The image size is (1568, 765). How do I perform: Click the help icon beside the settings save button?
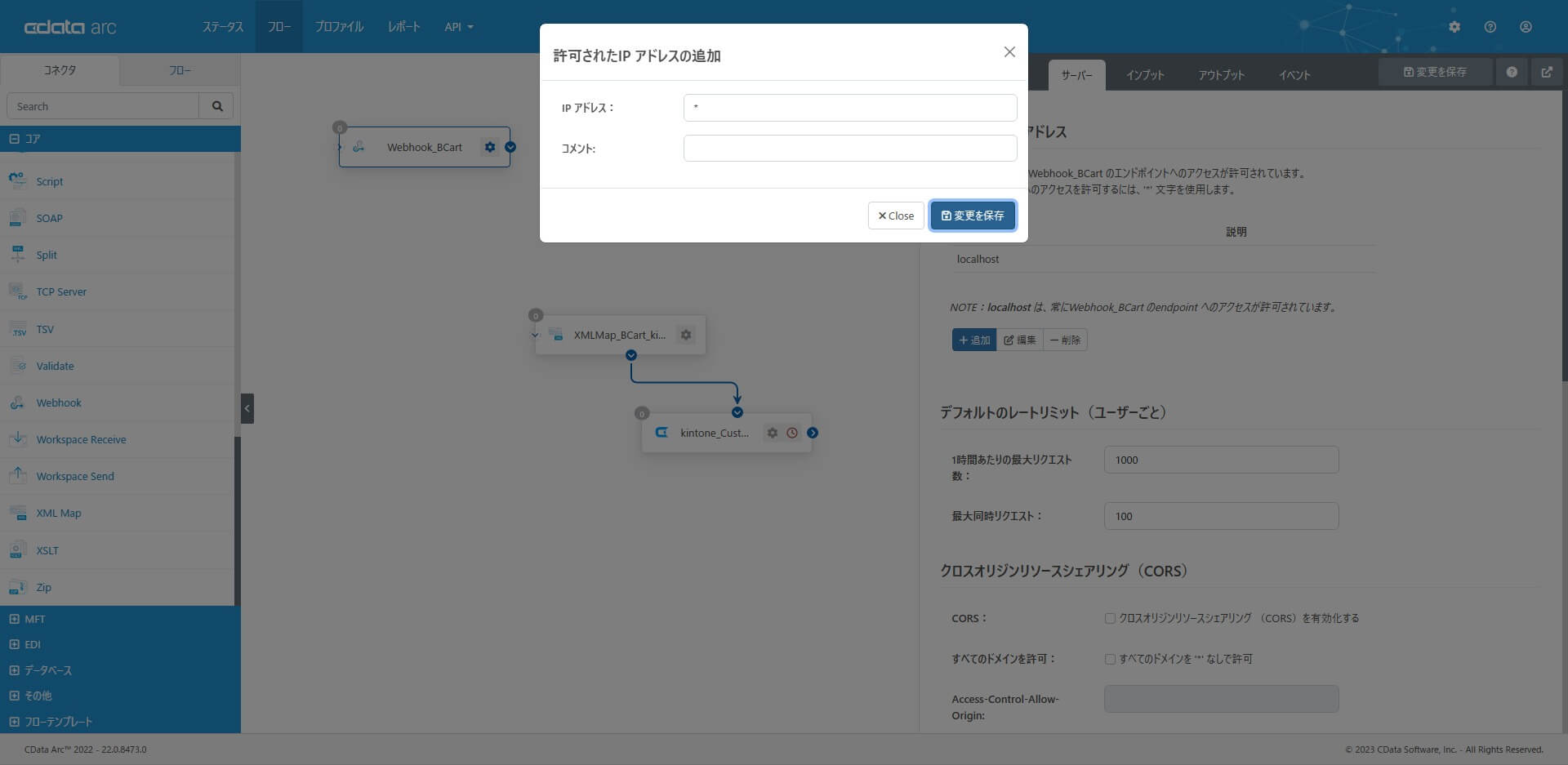point(1512,72)
